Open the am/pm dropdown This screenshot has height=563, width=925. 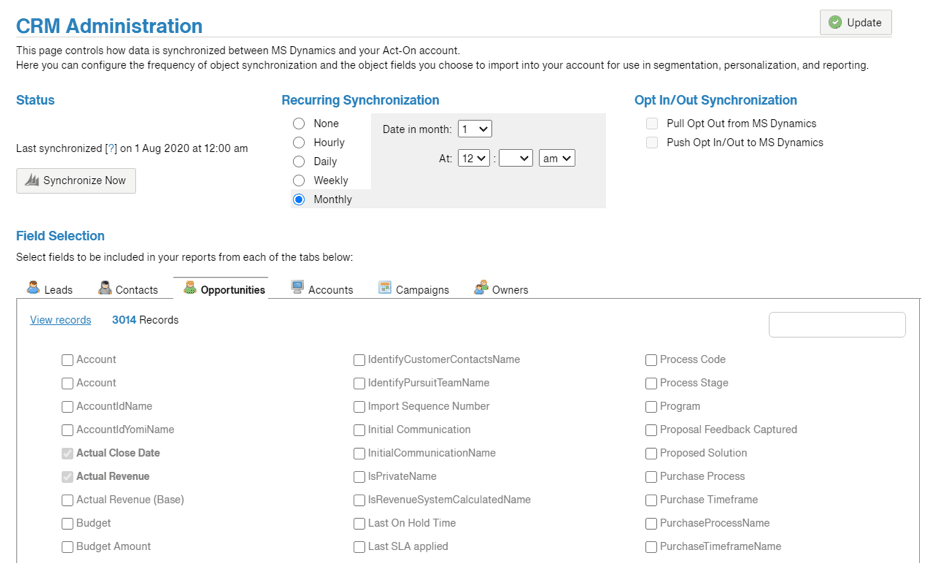[556, 158]
